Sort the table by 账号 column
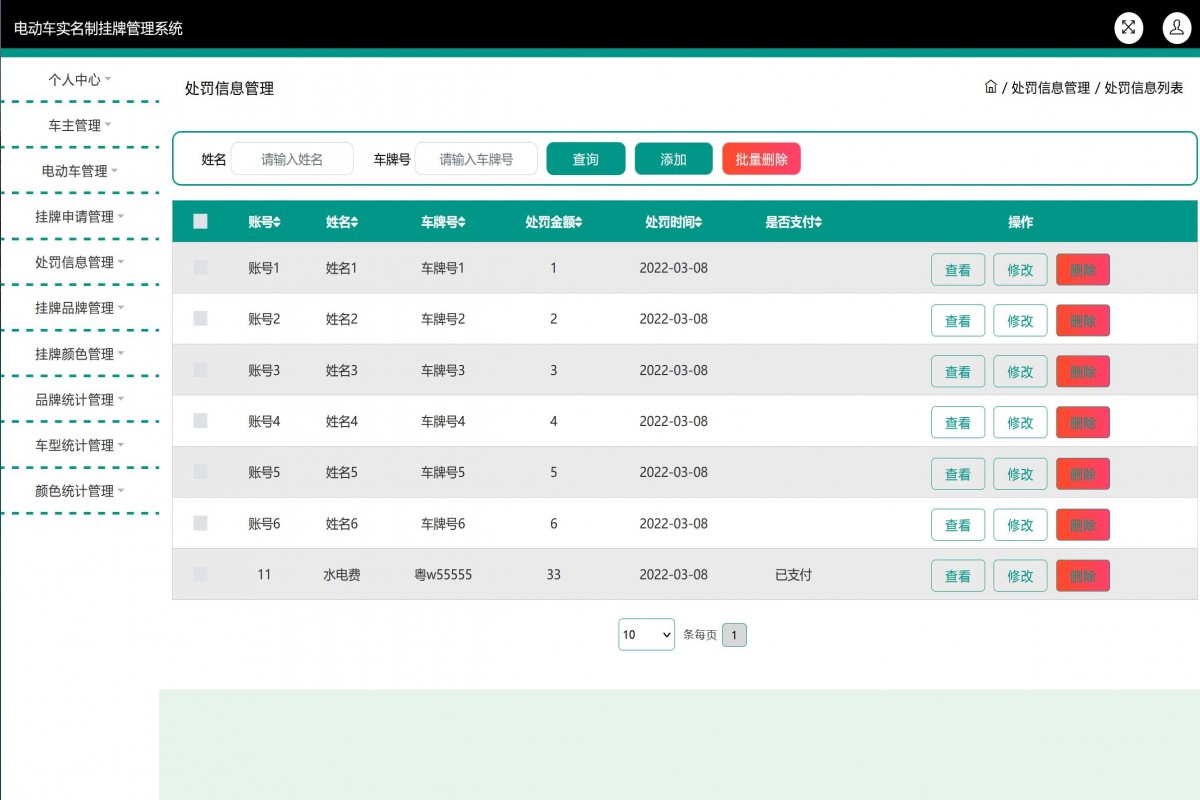Viewport: 1200px width, 800px height. pos(264,222)
